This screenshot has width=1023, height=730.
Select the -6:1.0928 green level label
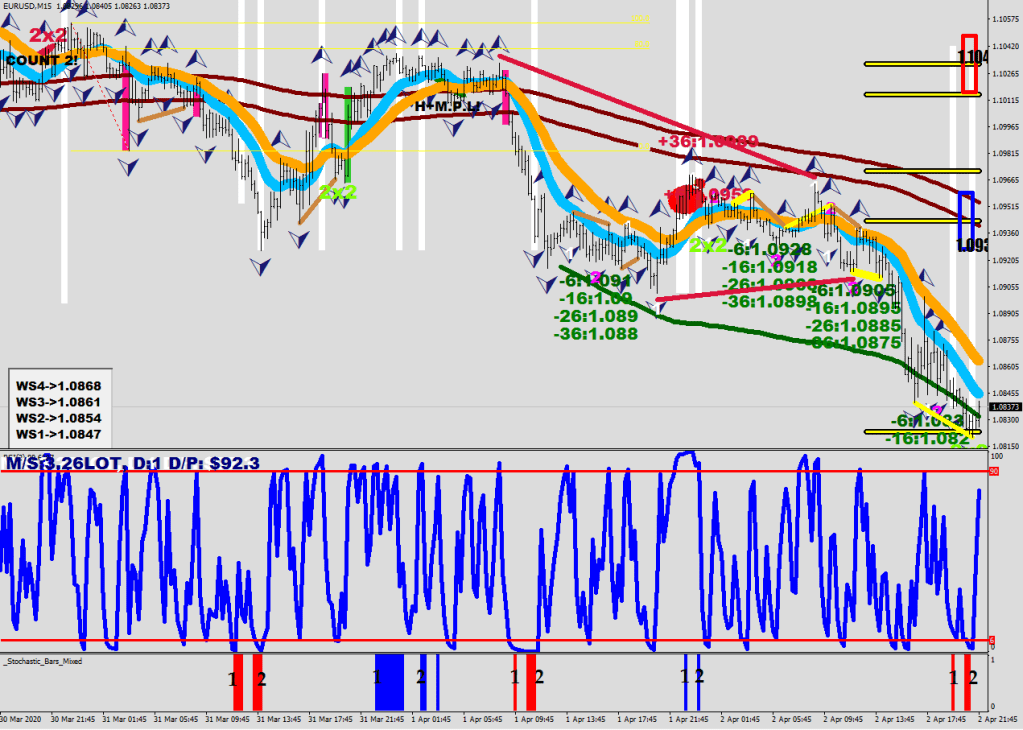click(x=774, y=250)
